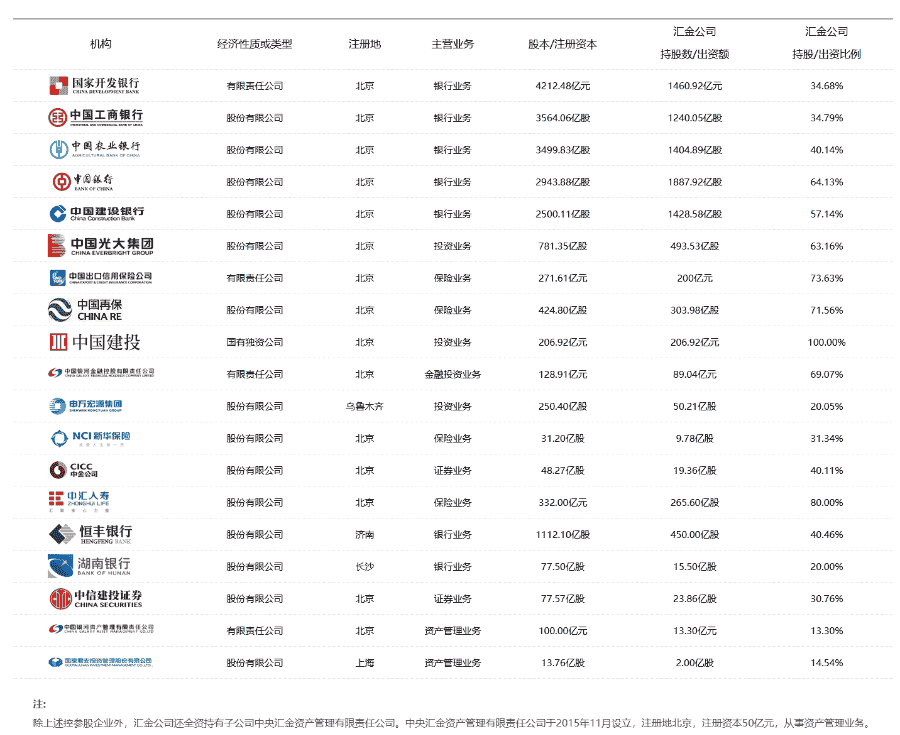The image size is (900, 735).
Task: Click the 乌鲁木齐 registration location cell
Action: (x=364, y=406)
